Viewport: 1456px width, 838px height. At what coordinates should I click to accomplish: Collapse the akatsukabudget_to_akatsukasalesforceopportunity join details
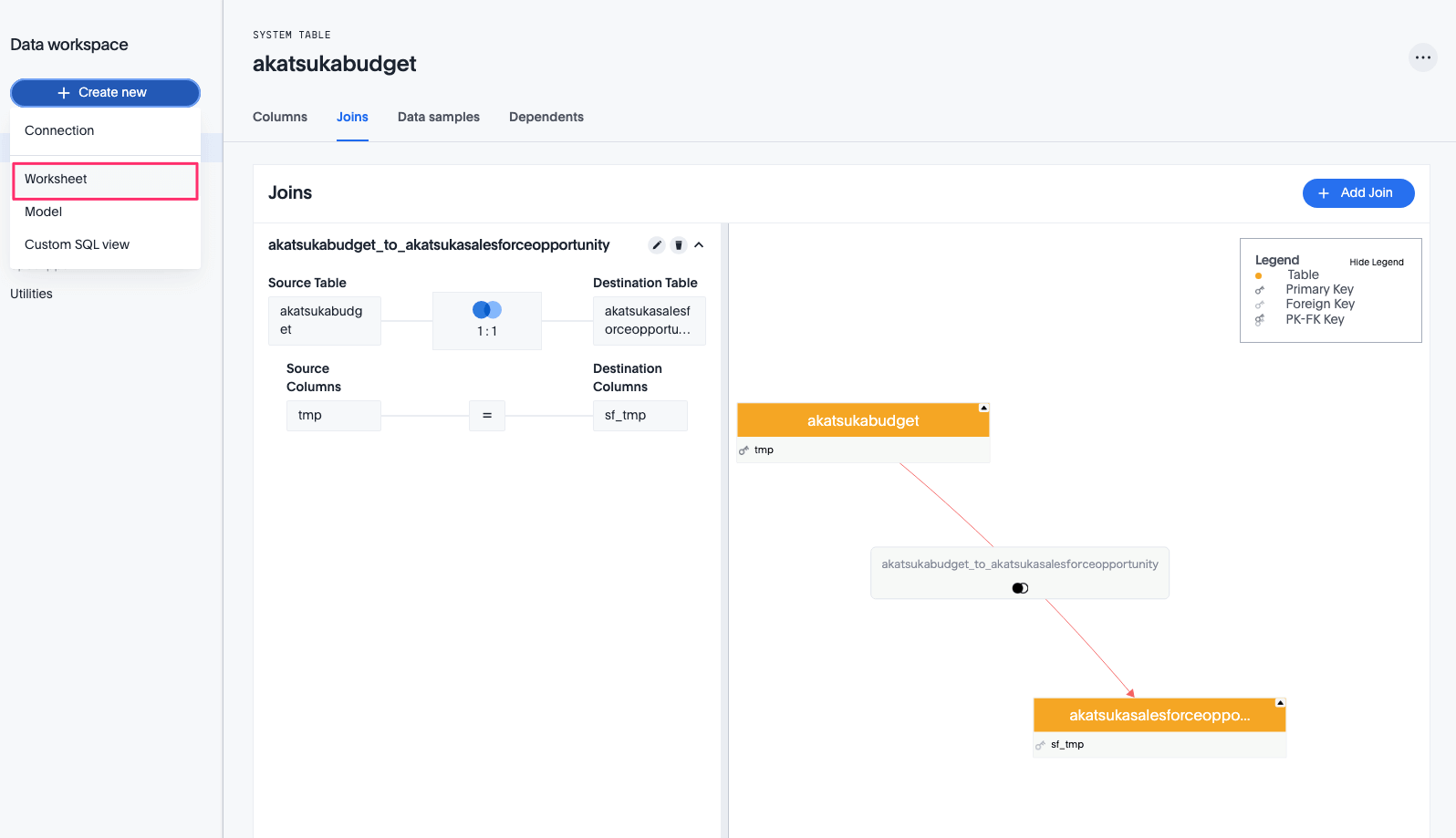click(x=699, y=245)
